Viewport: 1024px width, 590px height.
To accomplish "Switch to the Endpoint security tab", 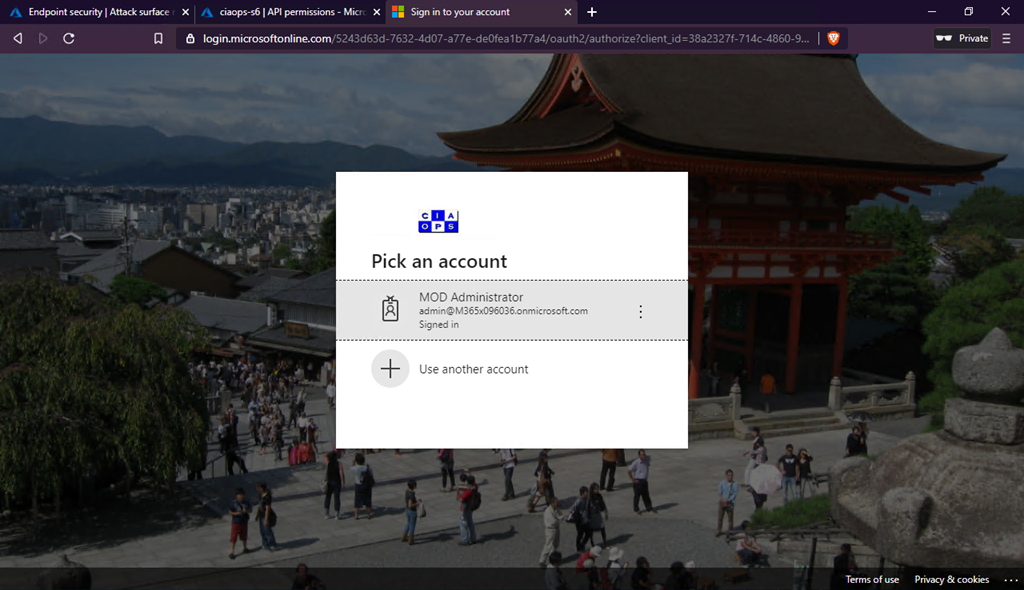I will point(94,12).
